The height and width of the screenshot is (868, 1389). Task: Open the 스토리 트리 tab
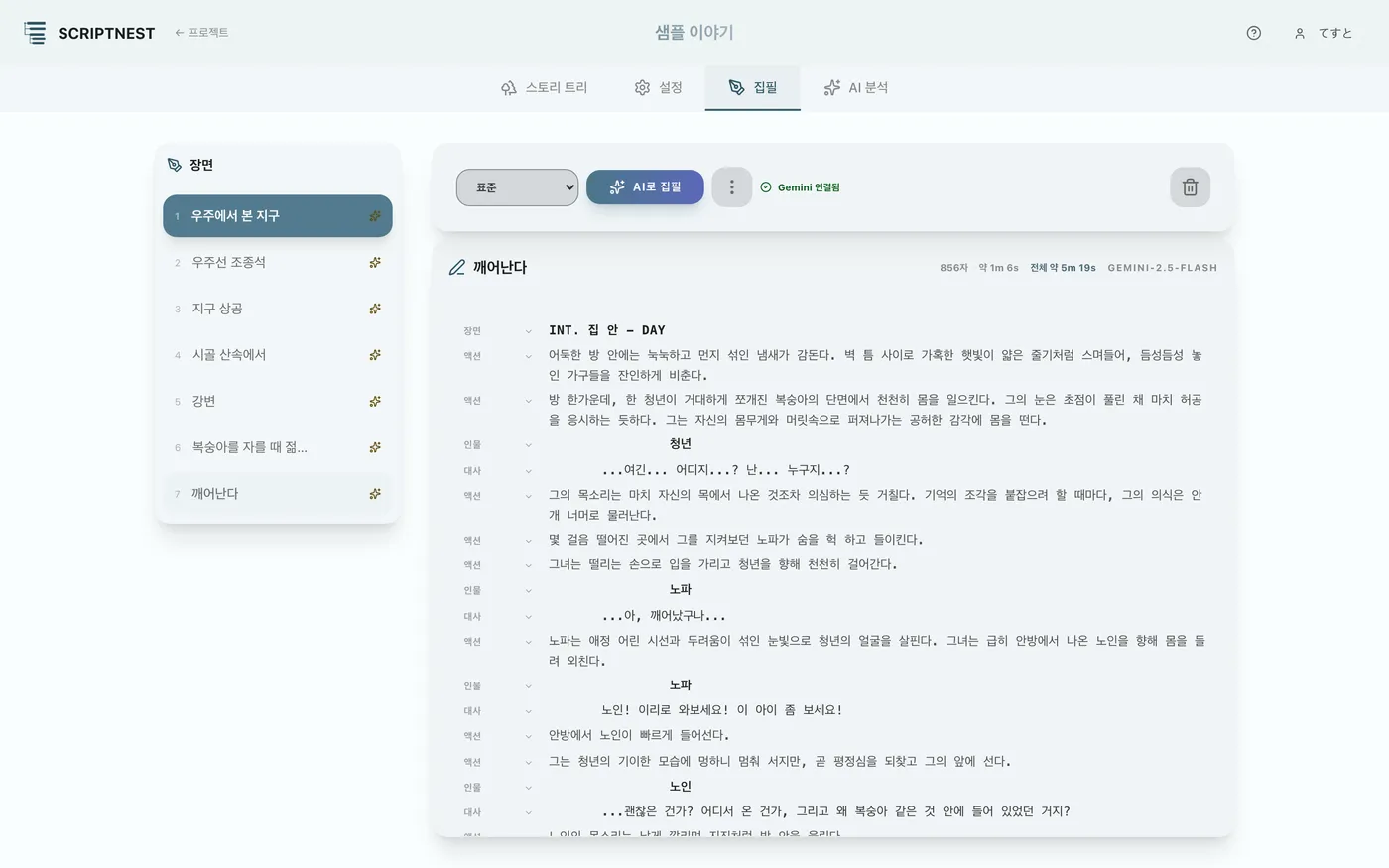pos(544,87)
